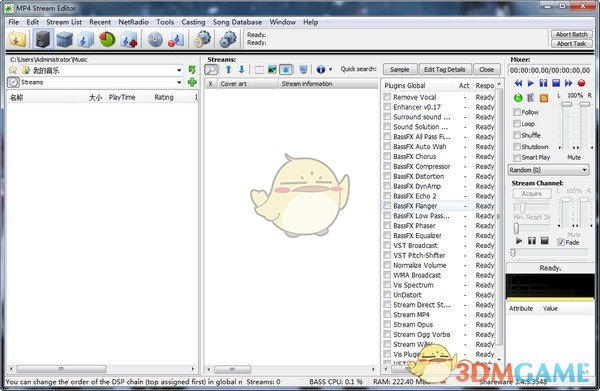Image resolution: width=600 pixels, height=391 pixels.
Task: Click the green plus icon next to Streams
Action: [x=192, y=82]
